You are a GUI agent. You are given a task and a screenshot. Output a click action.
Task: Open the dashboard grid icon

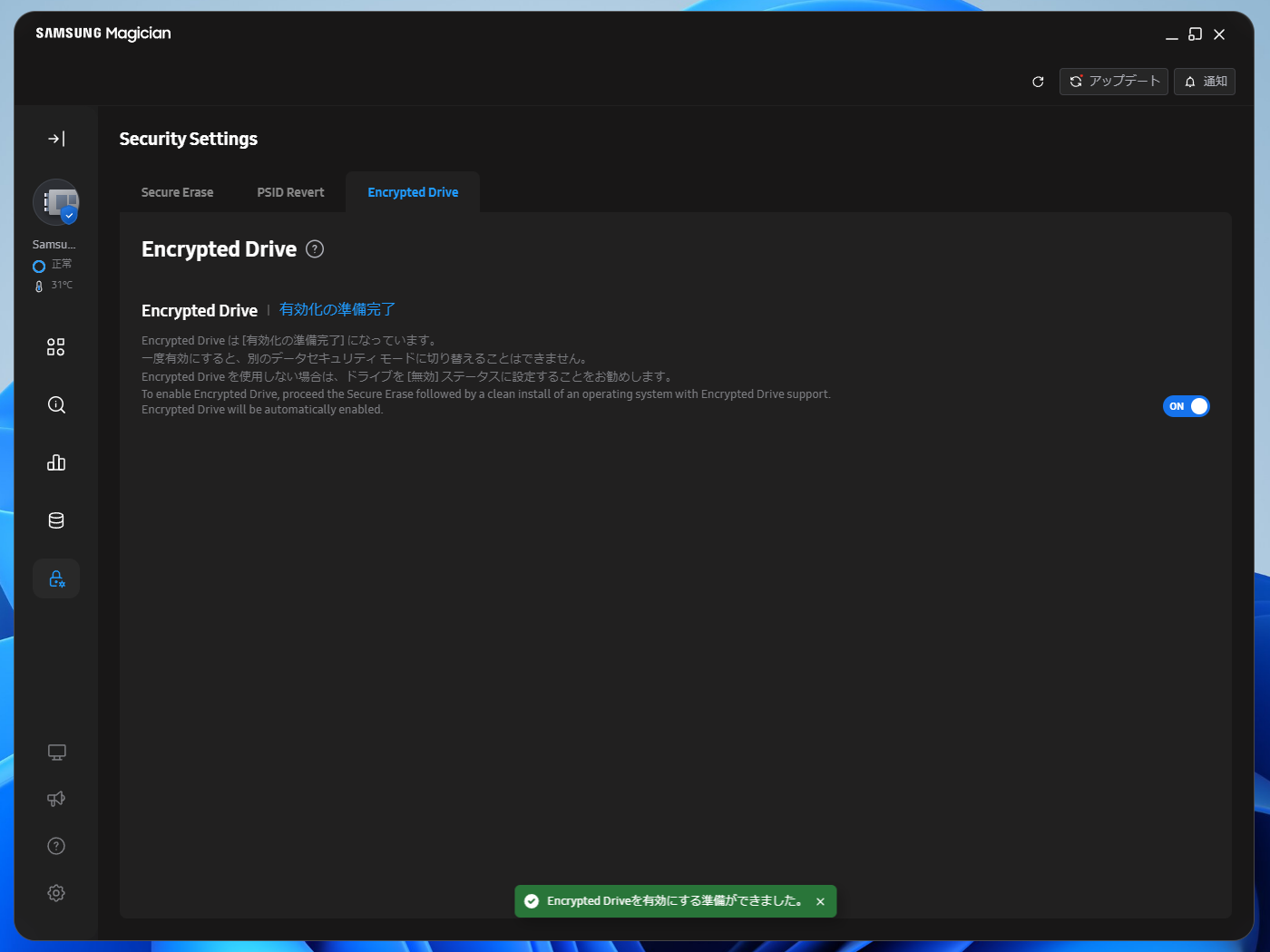click(56, 347)
